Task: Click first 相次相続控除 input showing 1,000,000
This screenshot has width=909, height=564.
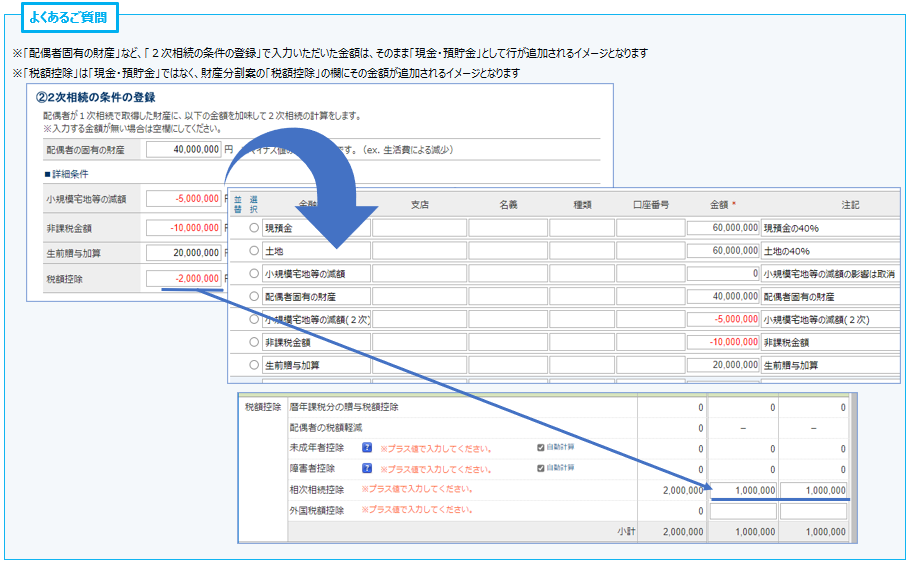Action: click(743, 490)
